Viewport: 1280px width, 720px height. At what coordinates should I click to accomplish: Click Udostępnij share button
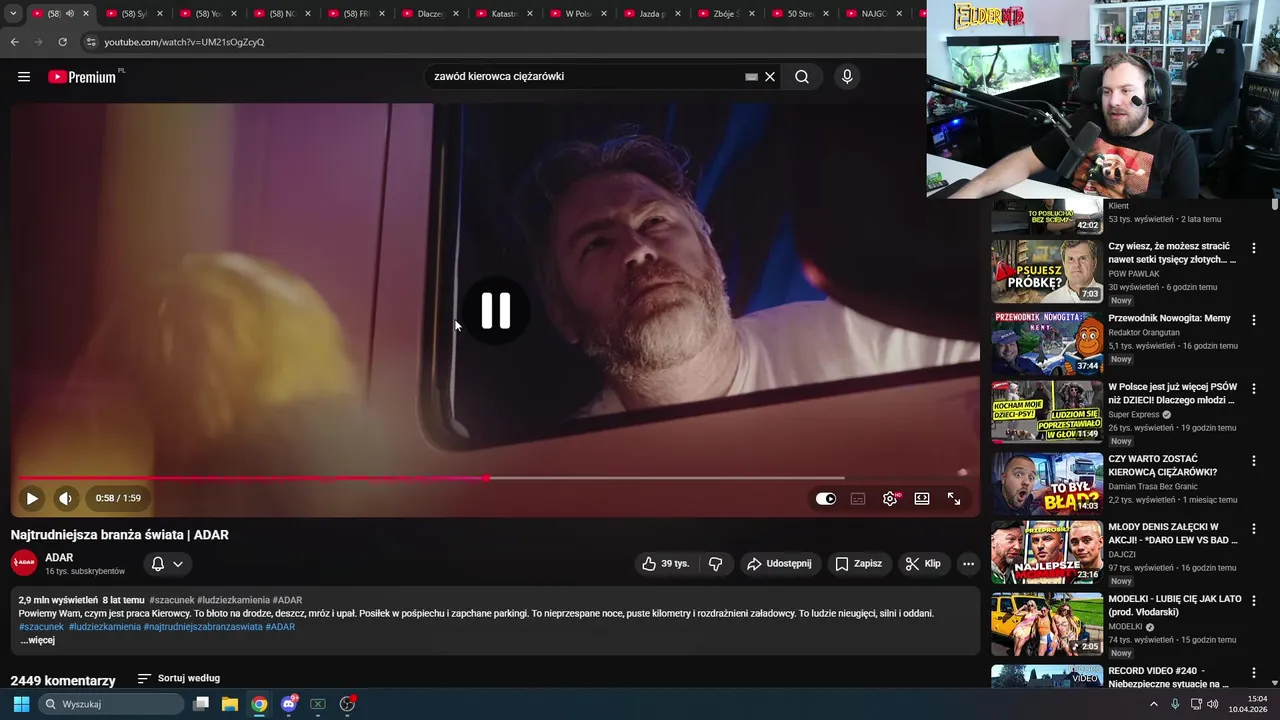(780, 564)
